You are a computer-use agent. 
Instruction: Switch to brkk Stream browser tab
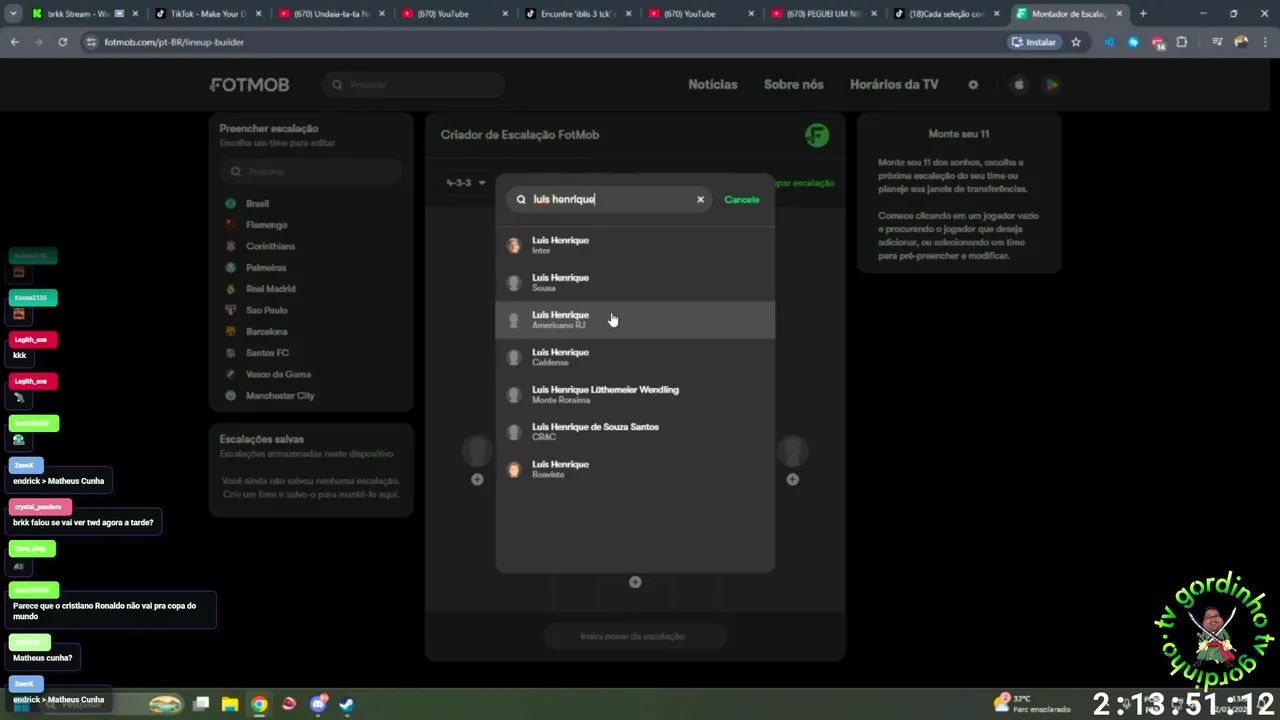pyautogui.click(x=84, y=14)
